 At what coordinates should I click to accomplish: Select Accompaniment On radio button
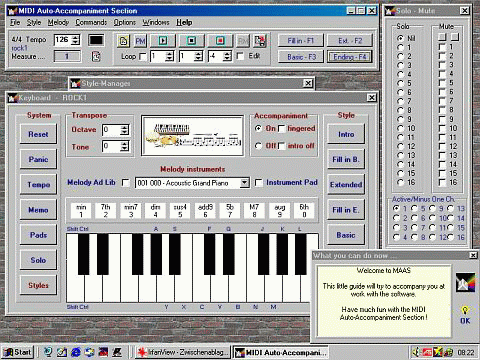pyautogui.click(x=258, y=128)
